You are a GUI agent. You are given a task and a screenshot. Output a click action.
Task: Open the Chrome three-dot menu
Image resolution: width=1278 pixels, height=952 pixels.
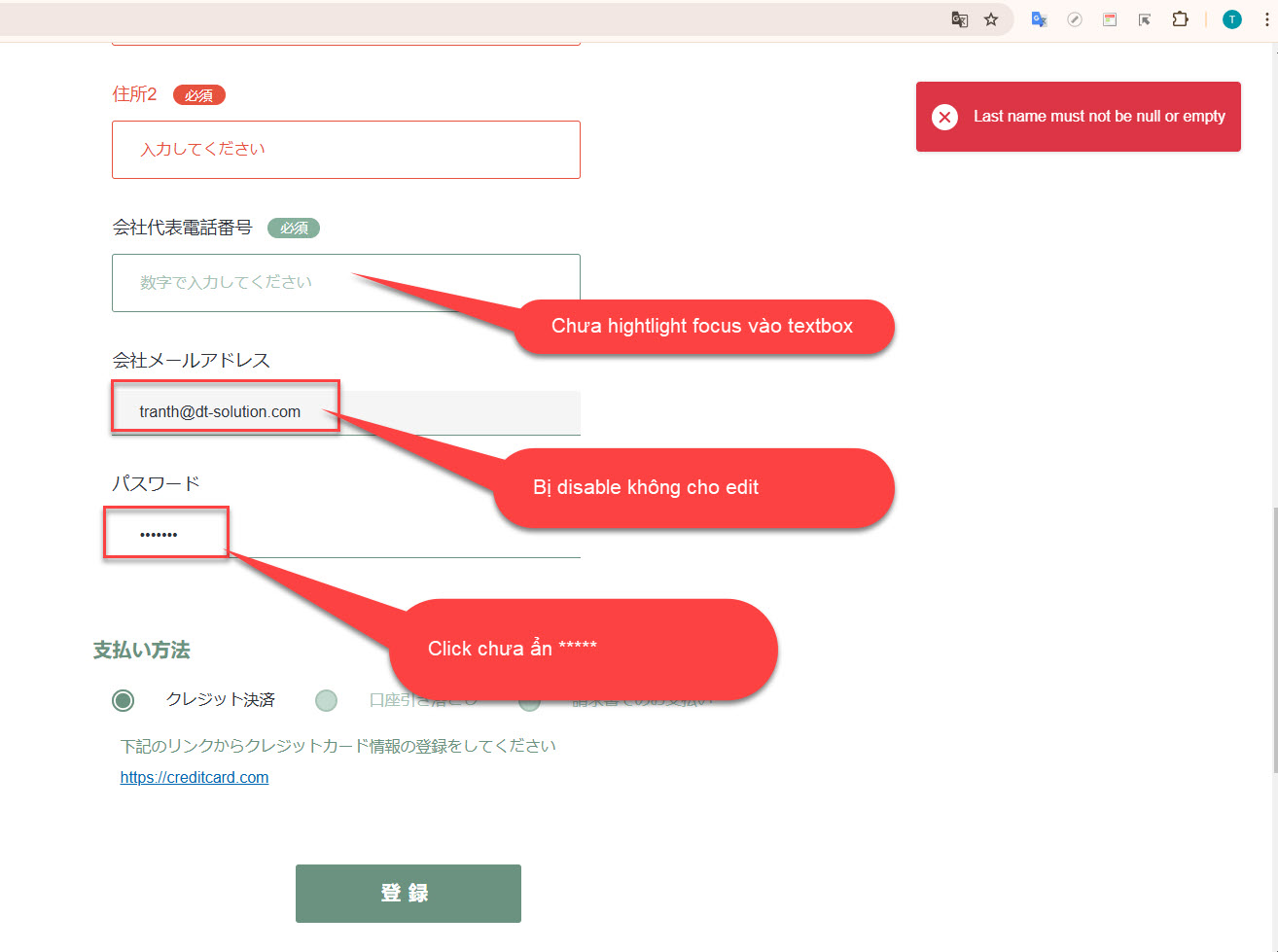point(1265,19)
